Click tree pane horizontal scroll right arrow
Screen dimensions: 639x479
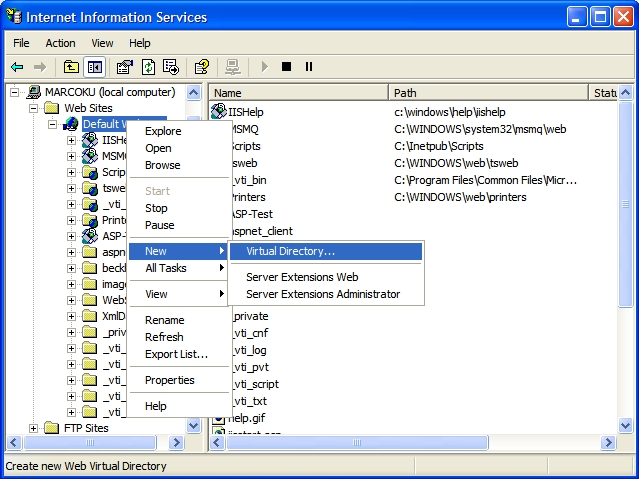[x=176, y=442]
